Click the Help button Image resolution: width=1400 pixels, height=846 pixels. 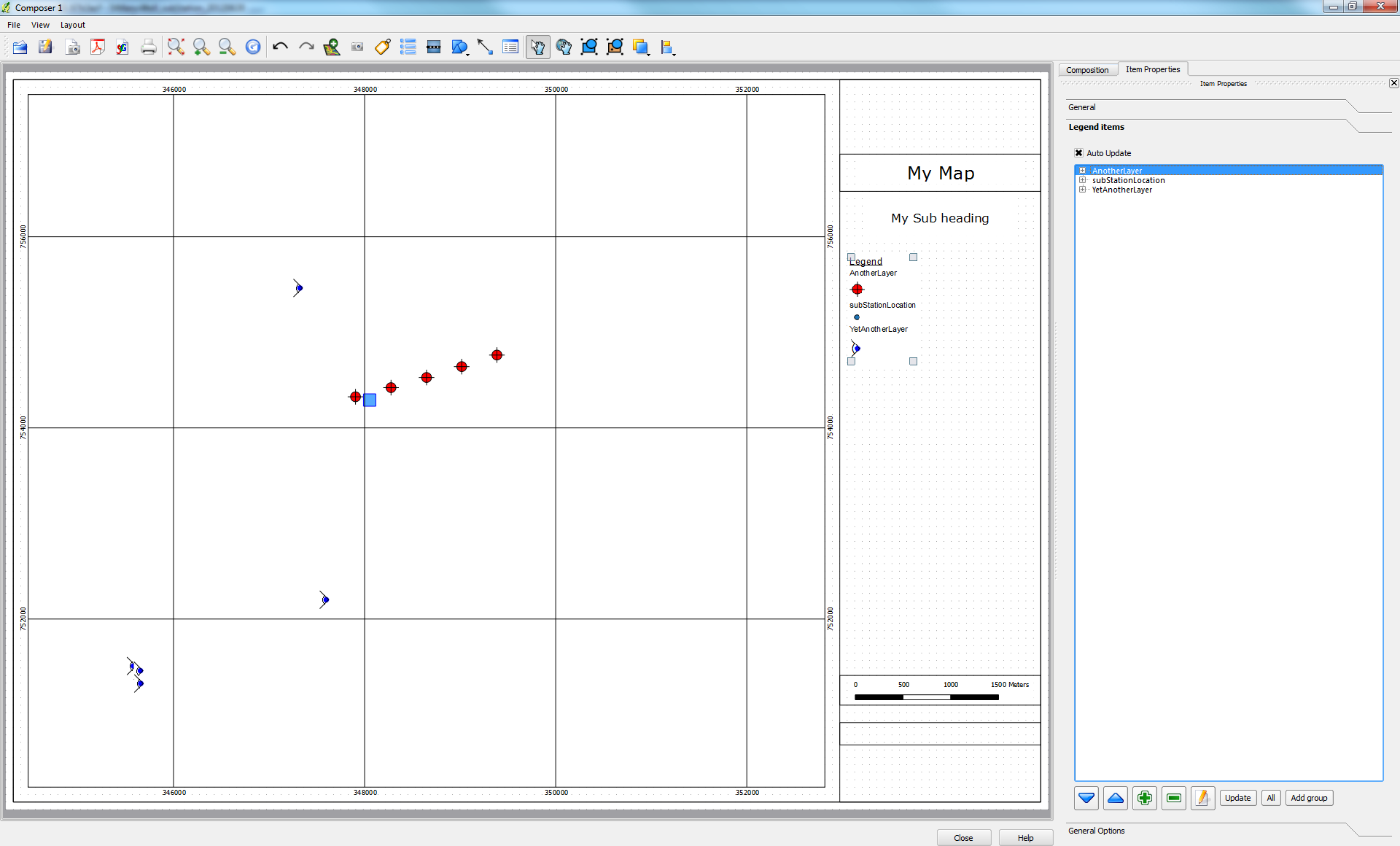(1026, 838)
